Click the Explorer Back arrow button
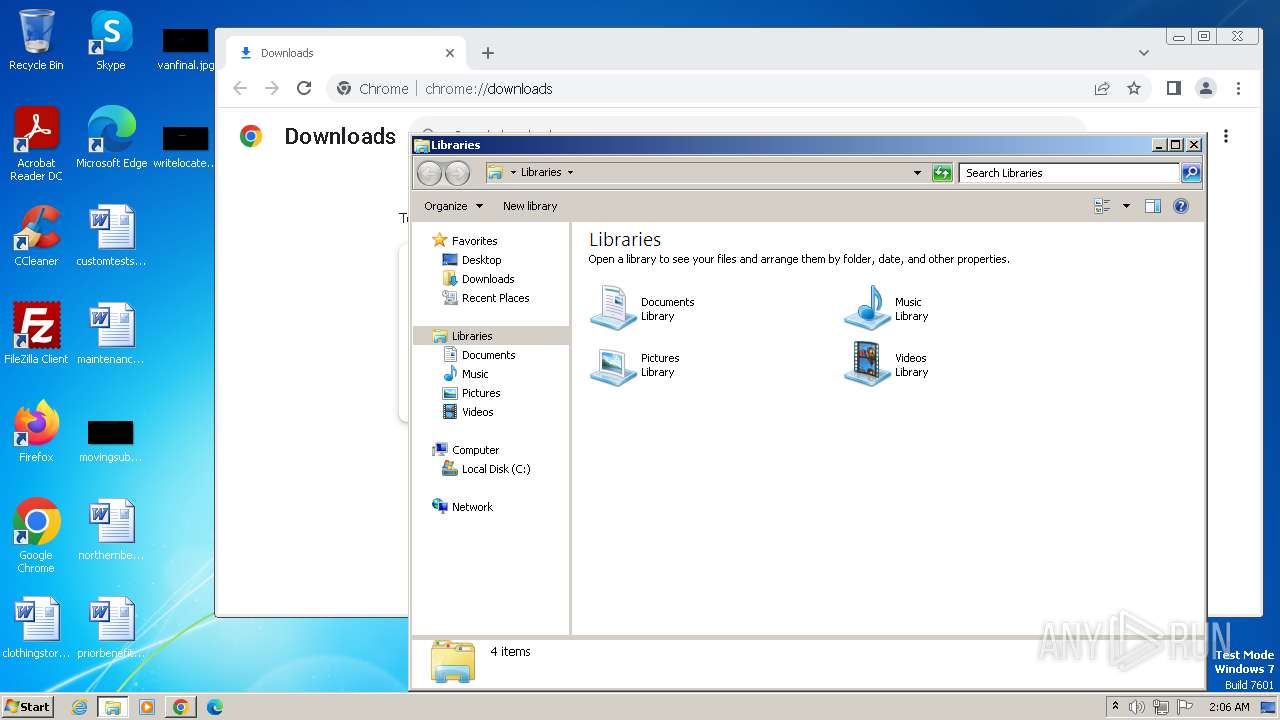The image size is (1280, 720). pyautogui.click(x=429, y=173)
